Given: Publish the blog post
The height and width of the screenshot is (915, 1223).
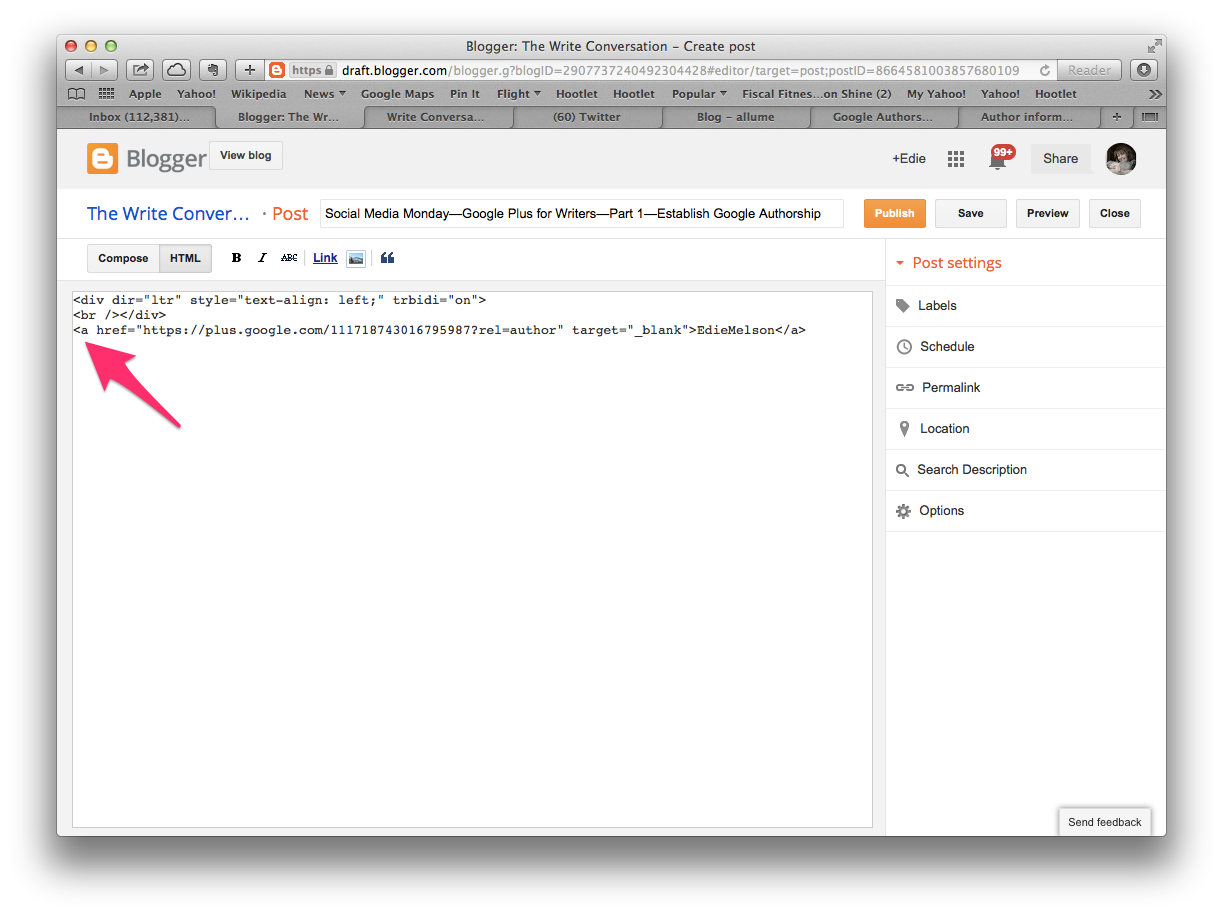Looking at the screenshot, I should coord(894,213).
